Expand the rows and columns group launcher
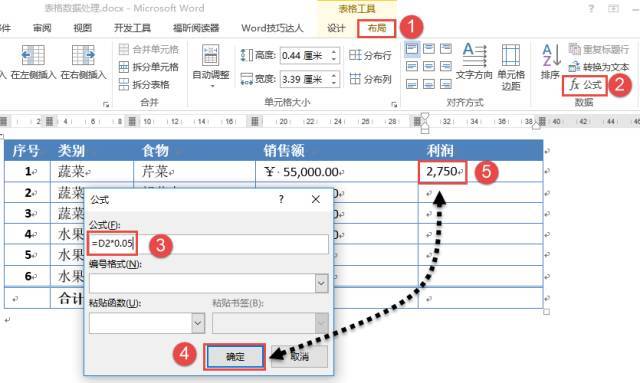Image resolution: width=640 pixels, height=383 pixels. 106,105
